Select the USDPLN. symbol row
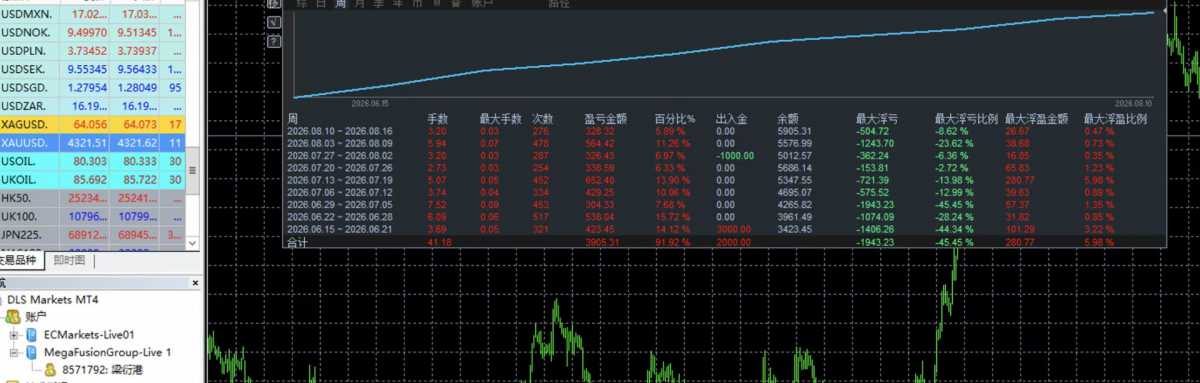The width and height of the screenshot is (1200, 383). (x=93, y=51)
